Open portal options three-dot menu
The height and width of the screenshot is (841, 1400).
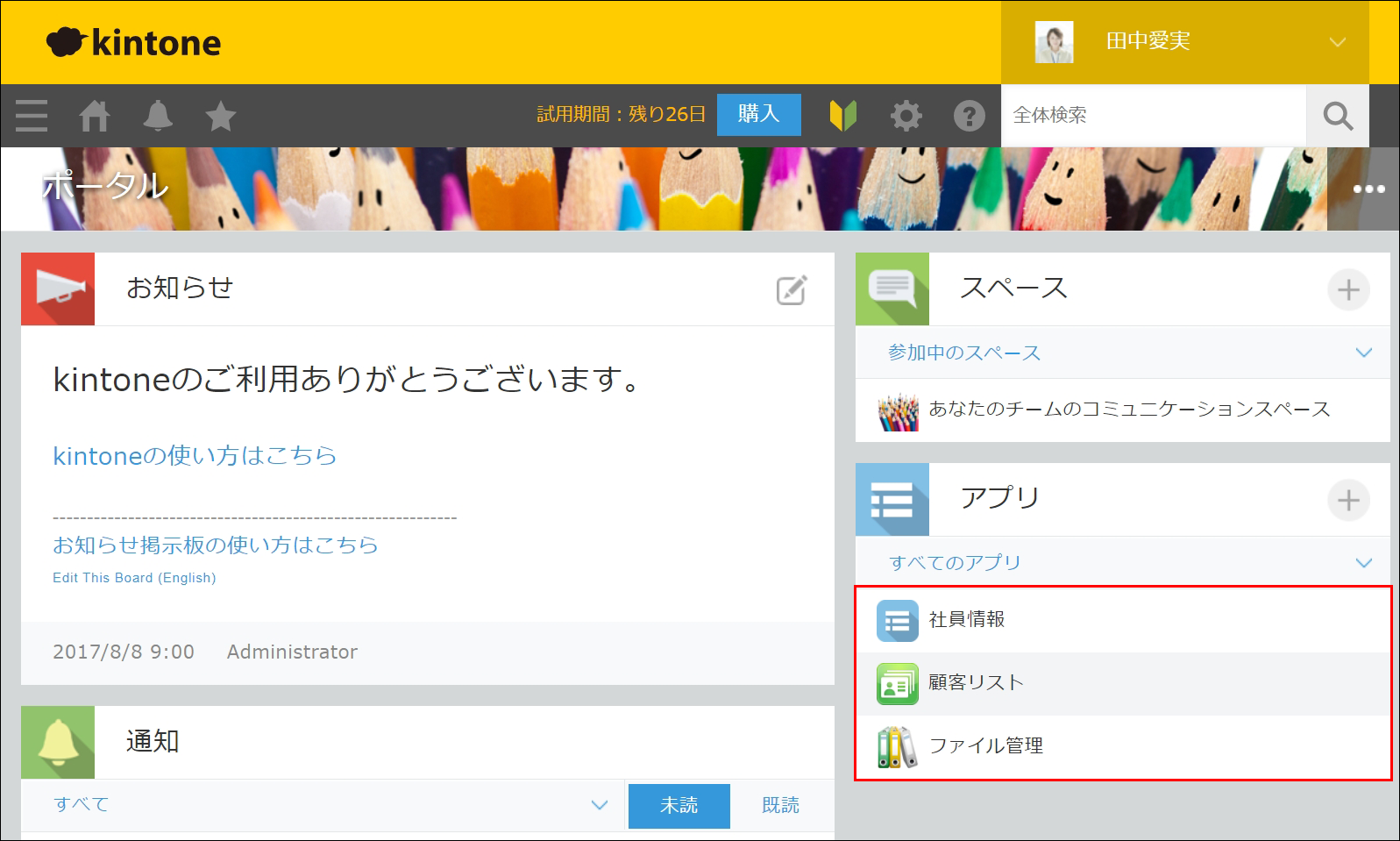coord(1368,189)
